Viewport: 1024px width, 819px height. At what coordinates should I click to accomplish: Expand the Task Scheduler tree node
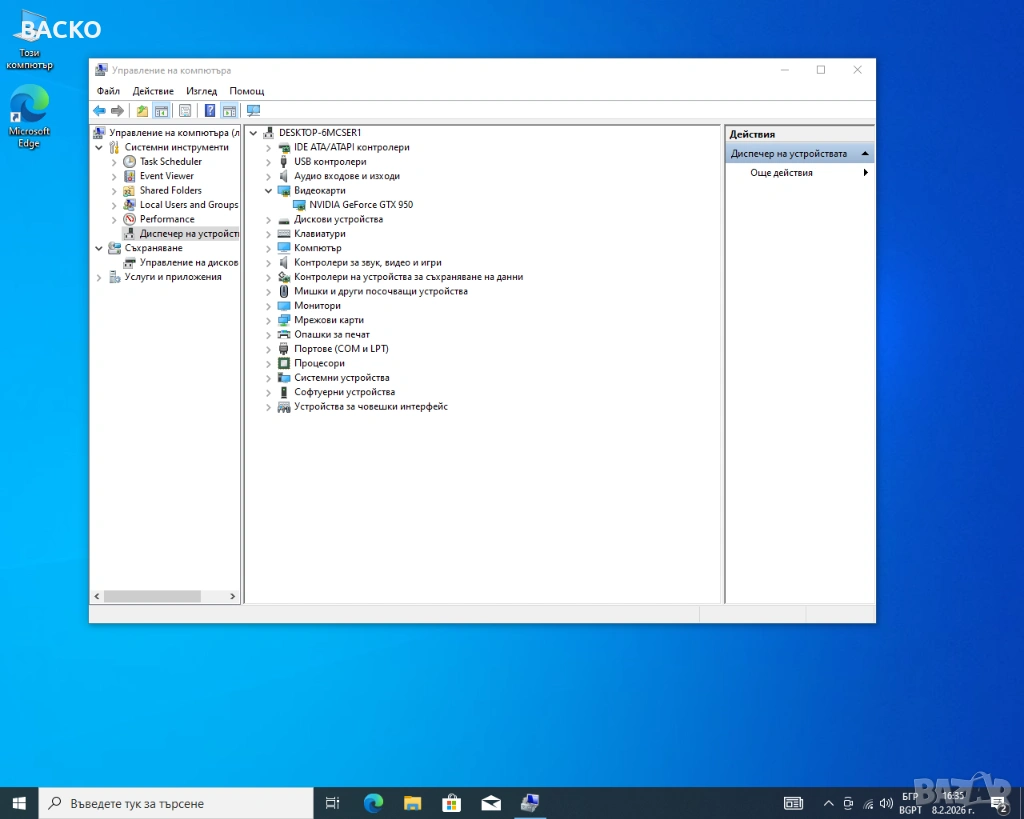coord(114,162)
